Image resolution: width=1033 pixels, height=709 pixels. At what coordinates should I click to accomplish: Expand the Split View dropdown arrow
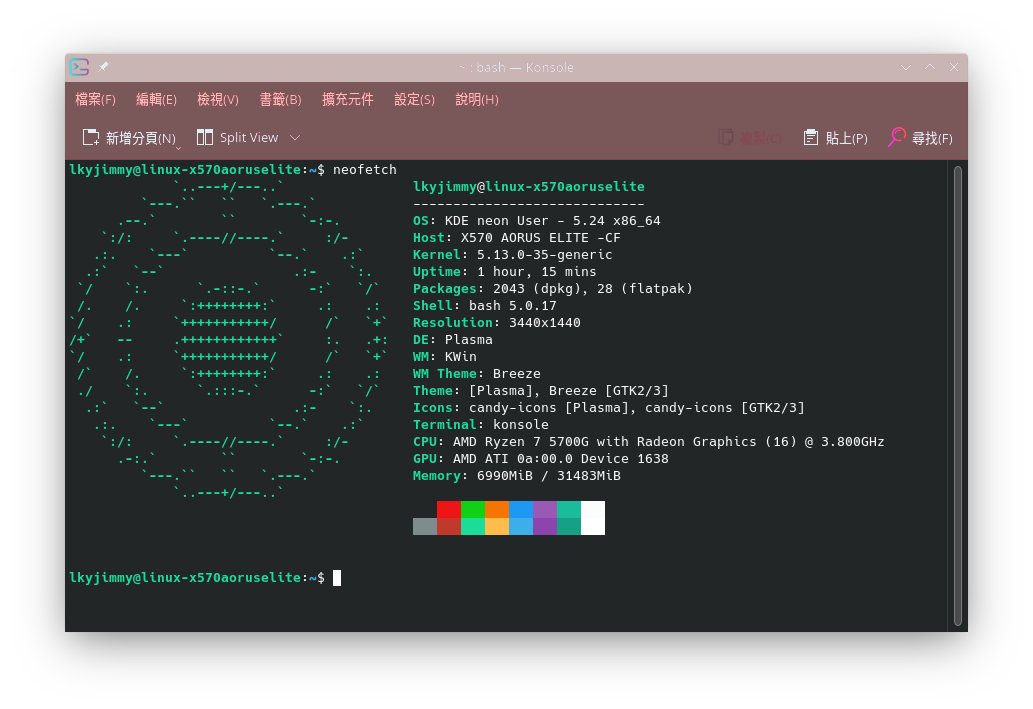[x=295, y=138]
